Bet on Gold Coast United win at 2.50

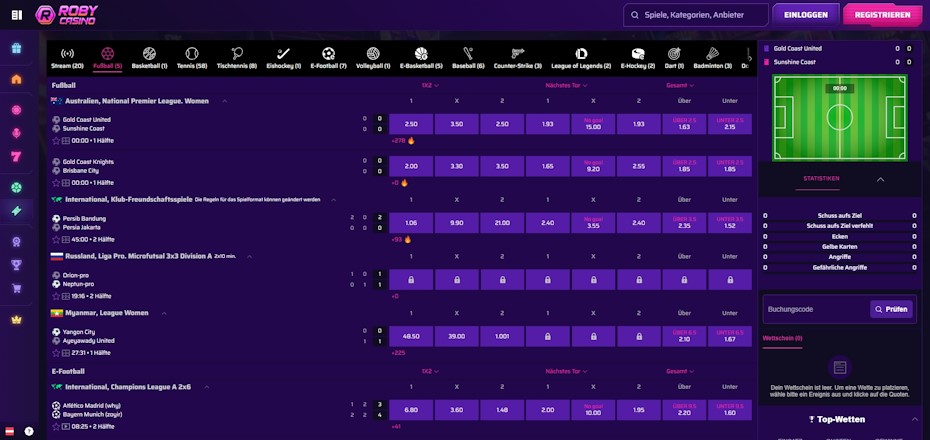click(411, 124)
